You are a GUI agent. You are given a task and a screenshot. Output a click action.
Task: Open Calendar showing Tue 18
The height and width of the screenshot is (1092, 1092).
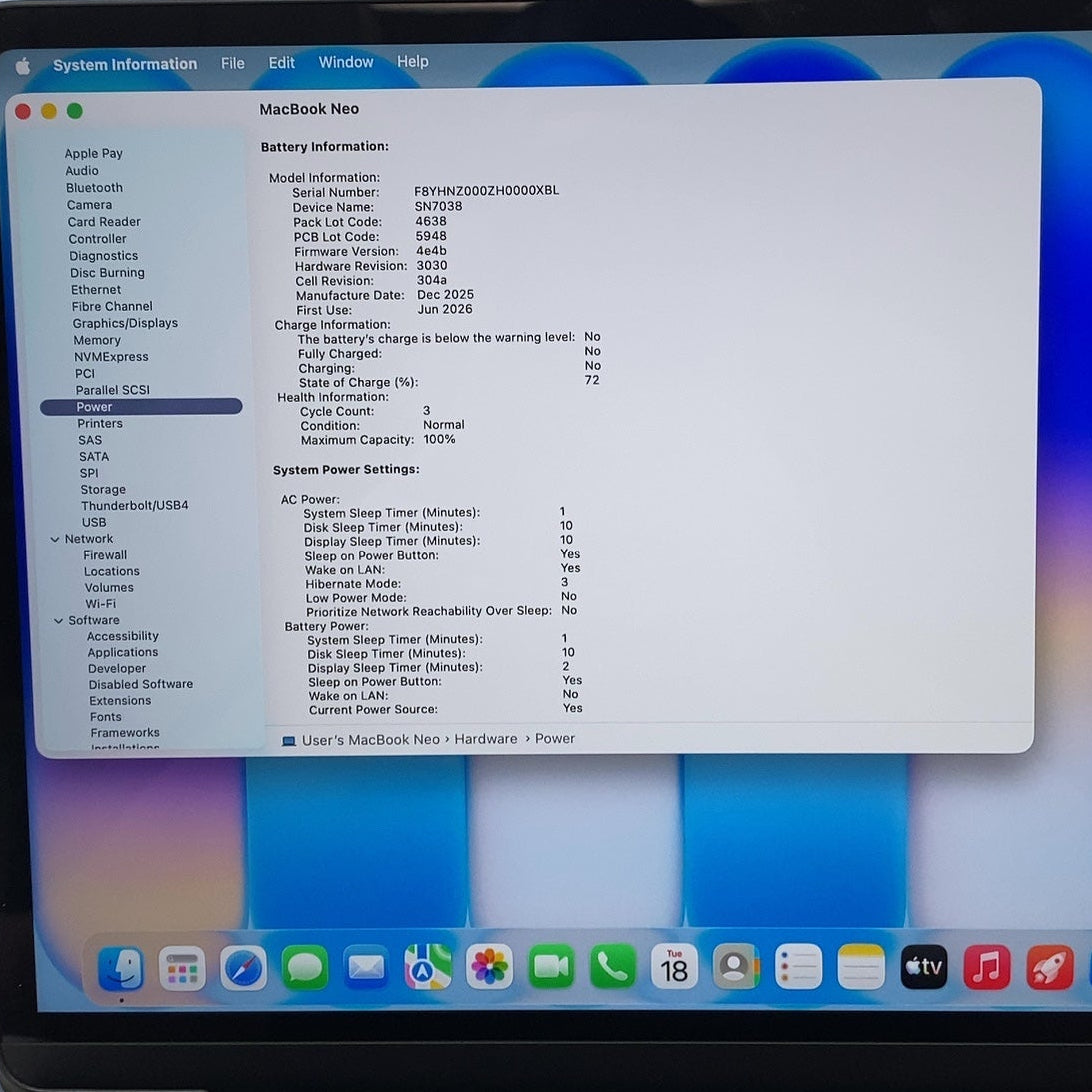click(674, 966)
